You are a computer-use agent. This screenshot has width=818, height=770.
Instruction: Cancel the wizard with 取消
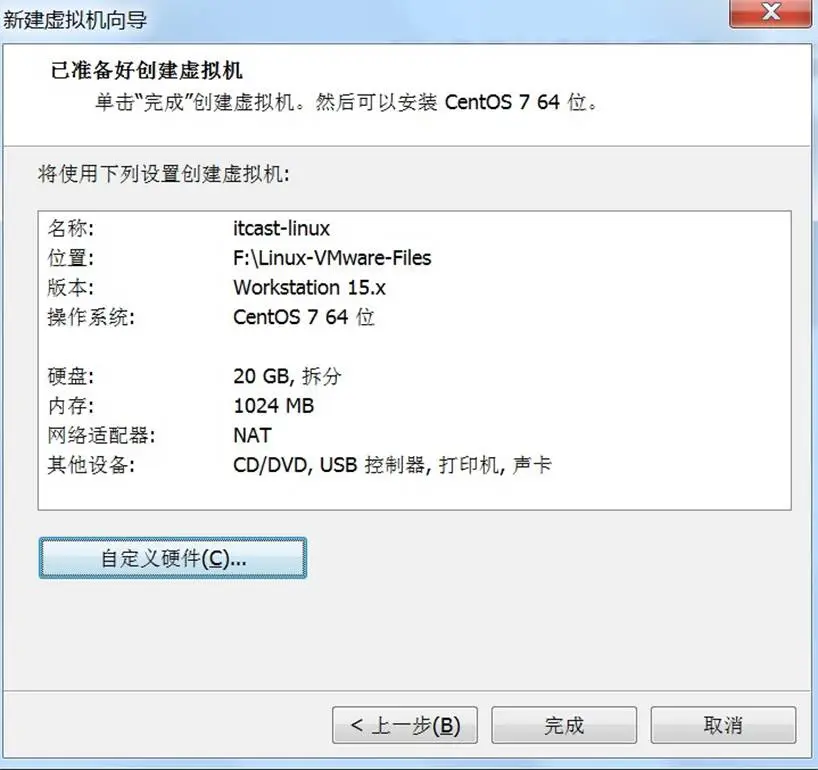[x=723, y=725]
